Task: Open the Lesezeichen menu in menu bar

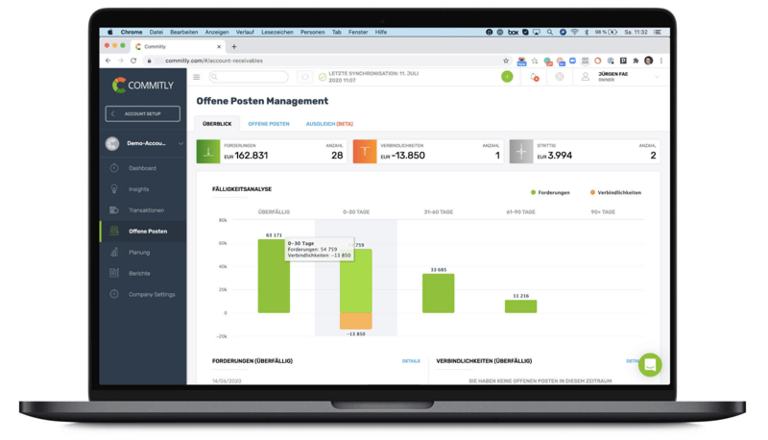Action: (275, 32)
